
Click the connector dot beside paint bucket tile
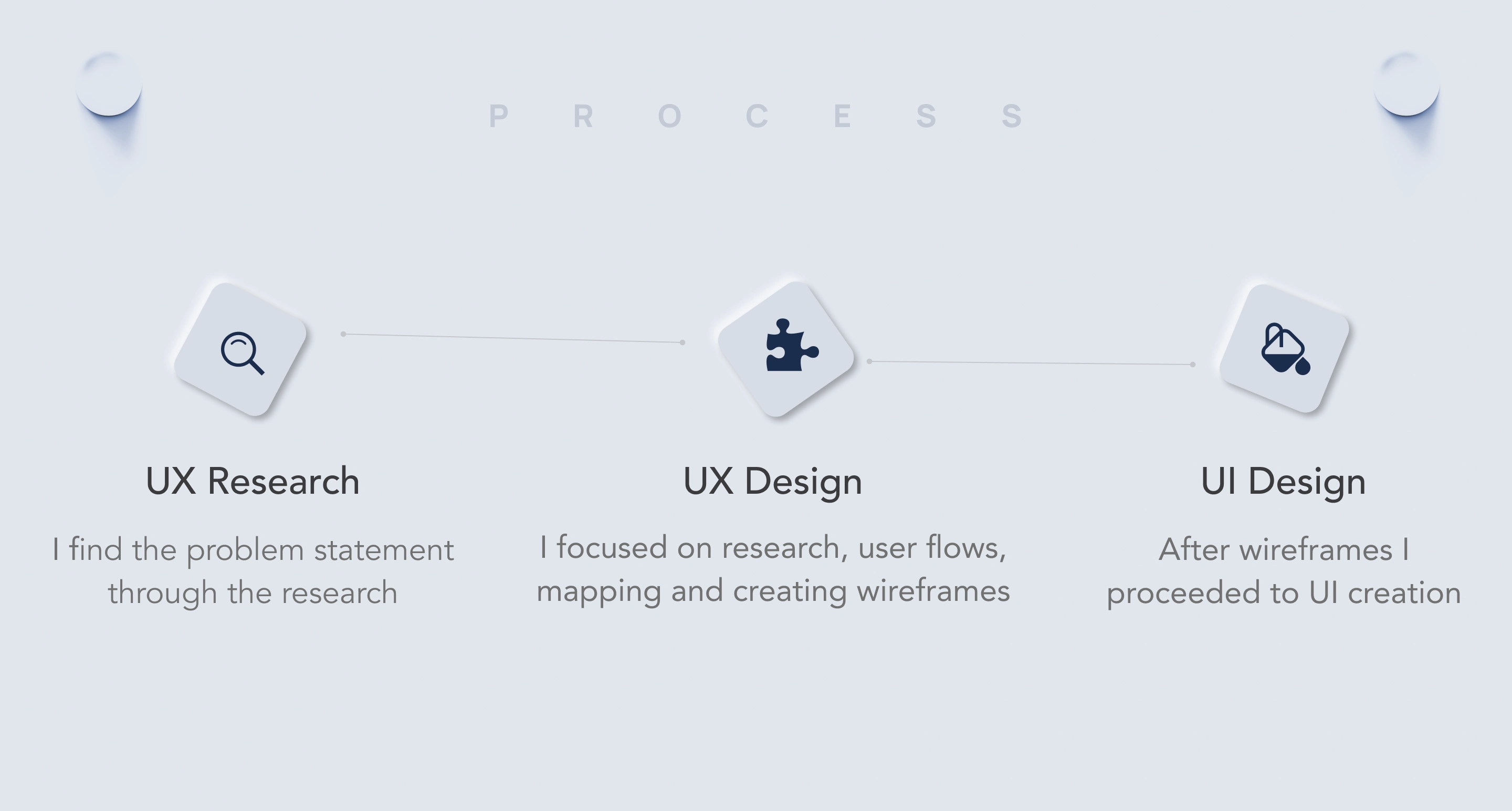(1192, 365)
